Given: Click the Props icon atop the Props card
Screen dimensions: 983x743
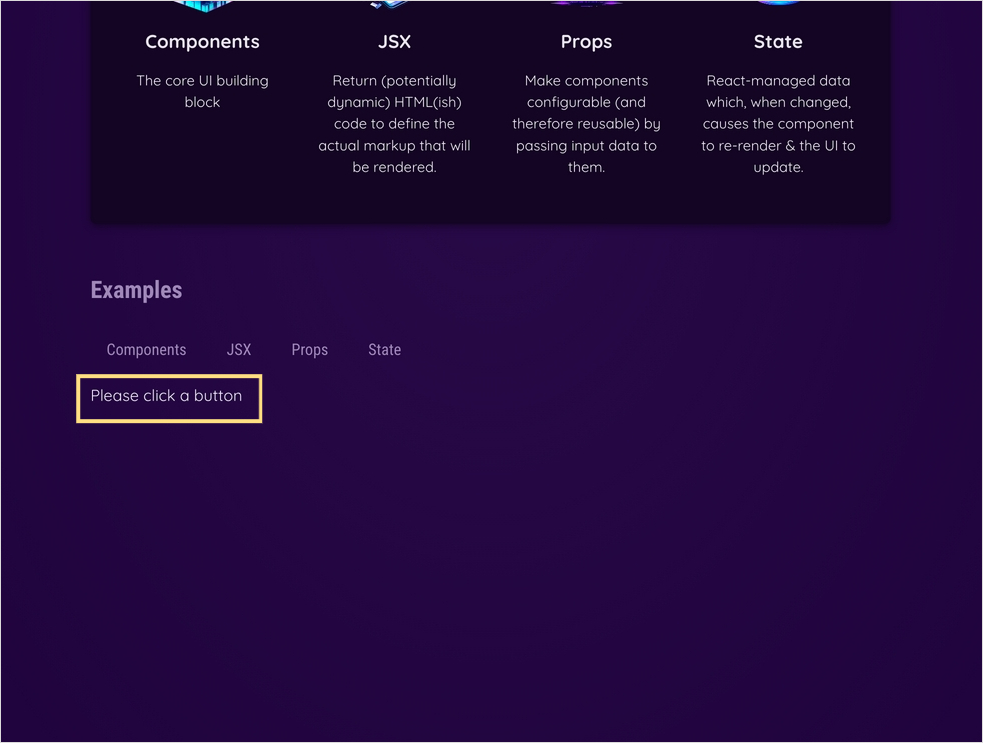Looking at the screenshot, I should click(x=586, y=5).
